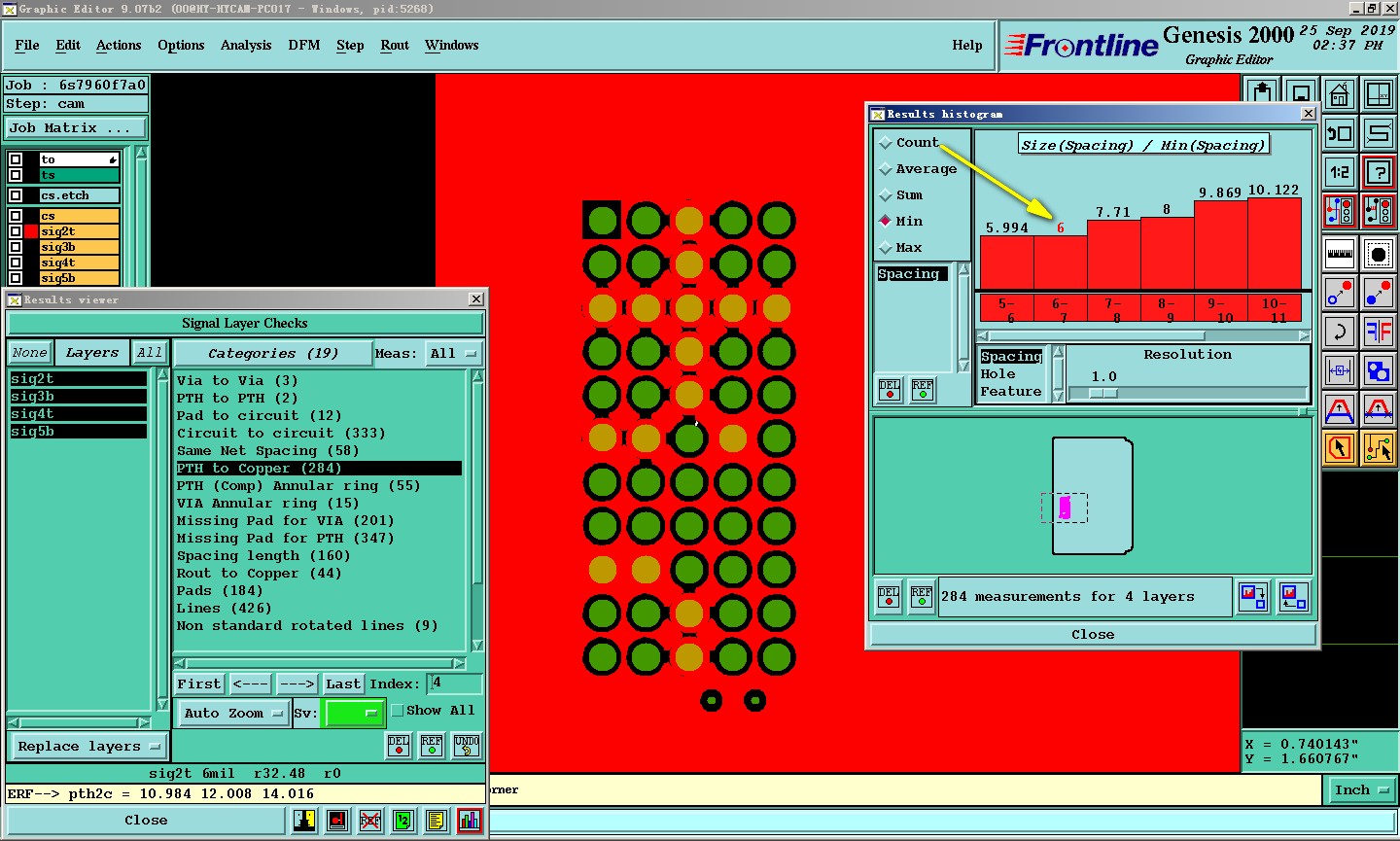Select the Min radio option

pyautogui.click(x=900, y=221)
